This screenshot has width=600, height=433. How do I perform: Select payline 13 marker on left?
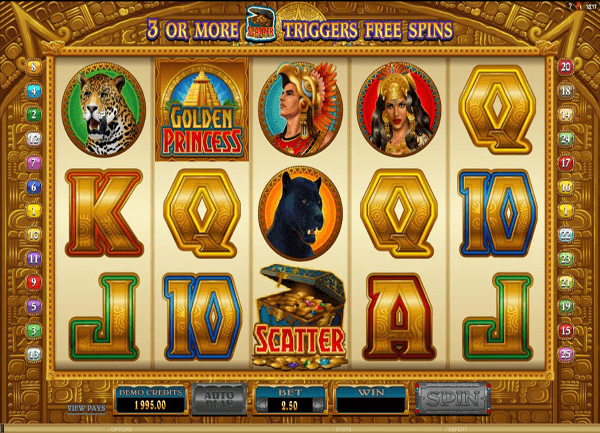(x=34, y=354)
